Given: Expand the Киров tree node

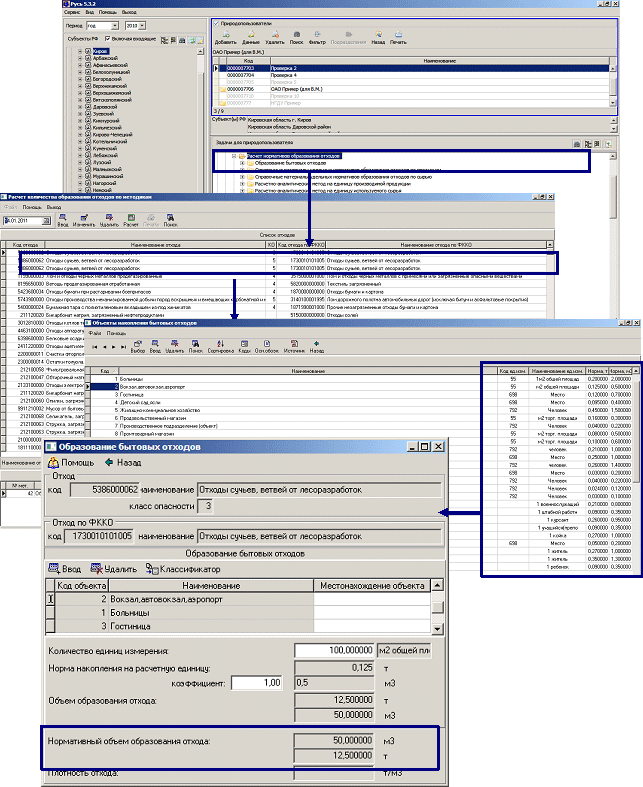Looking at the screenshot, I should pos(80,49).
